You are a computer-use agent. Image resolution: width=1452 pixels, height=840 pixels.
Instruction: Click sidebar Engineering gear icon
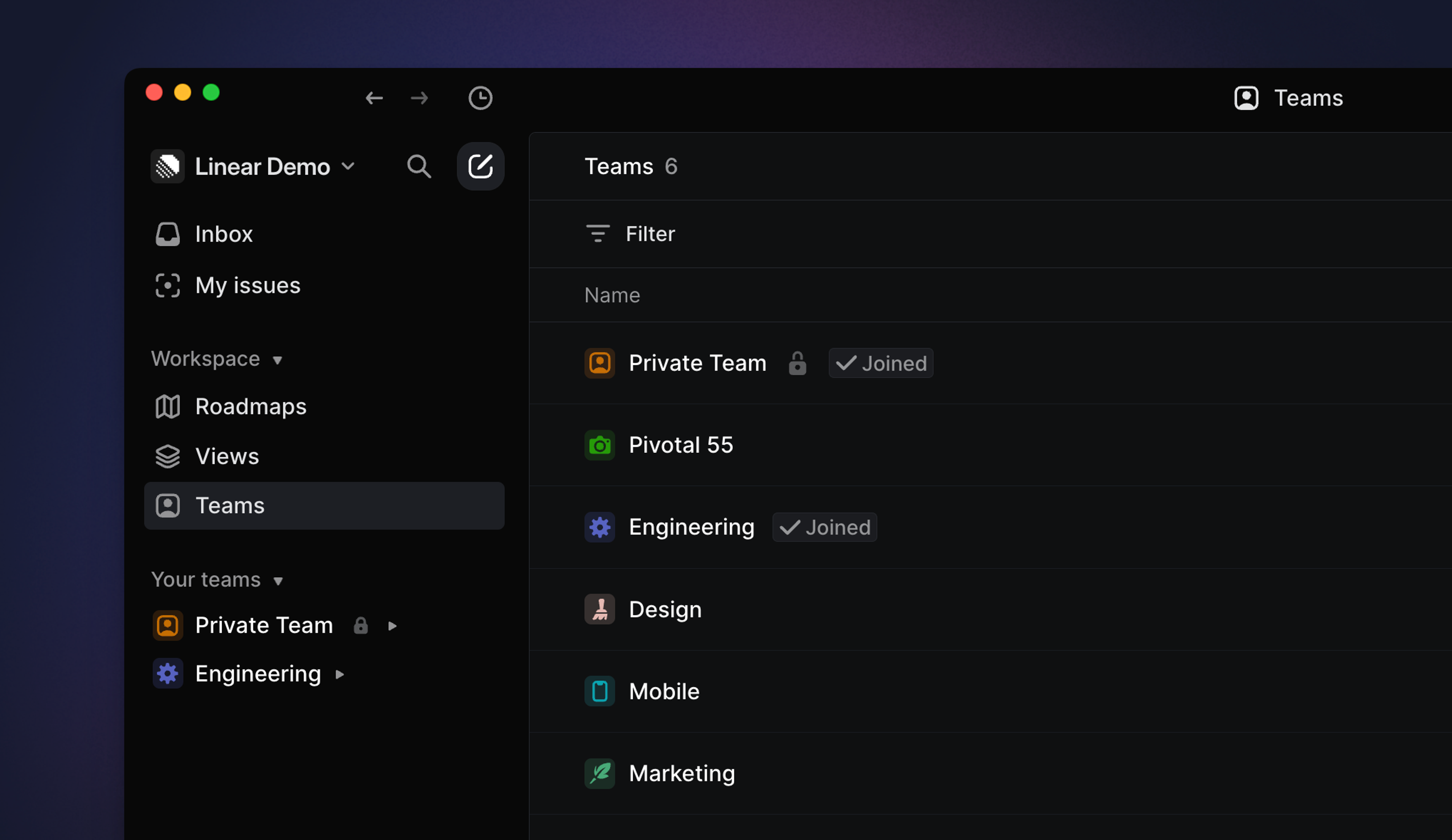168,674
